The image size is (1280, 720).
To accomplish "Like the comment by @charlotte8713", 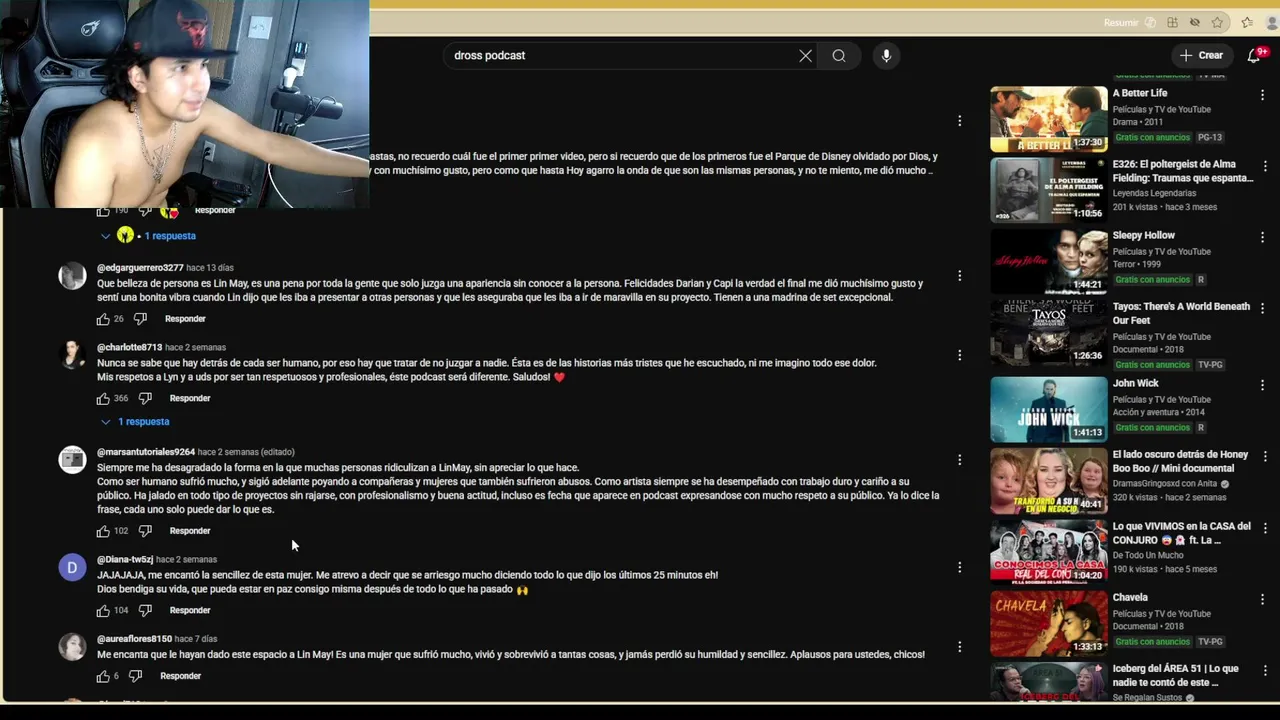I will coord(103,398).
